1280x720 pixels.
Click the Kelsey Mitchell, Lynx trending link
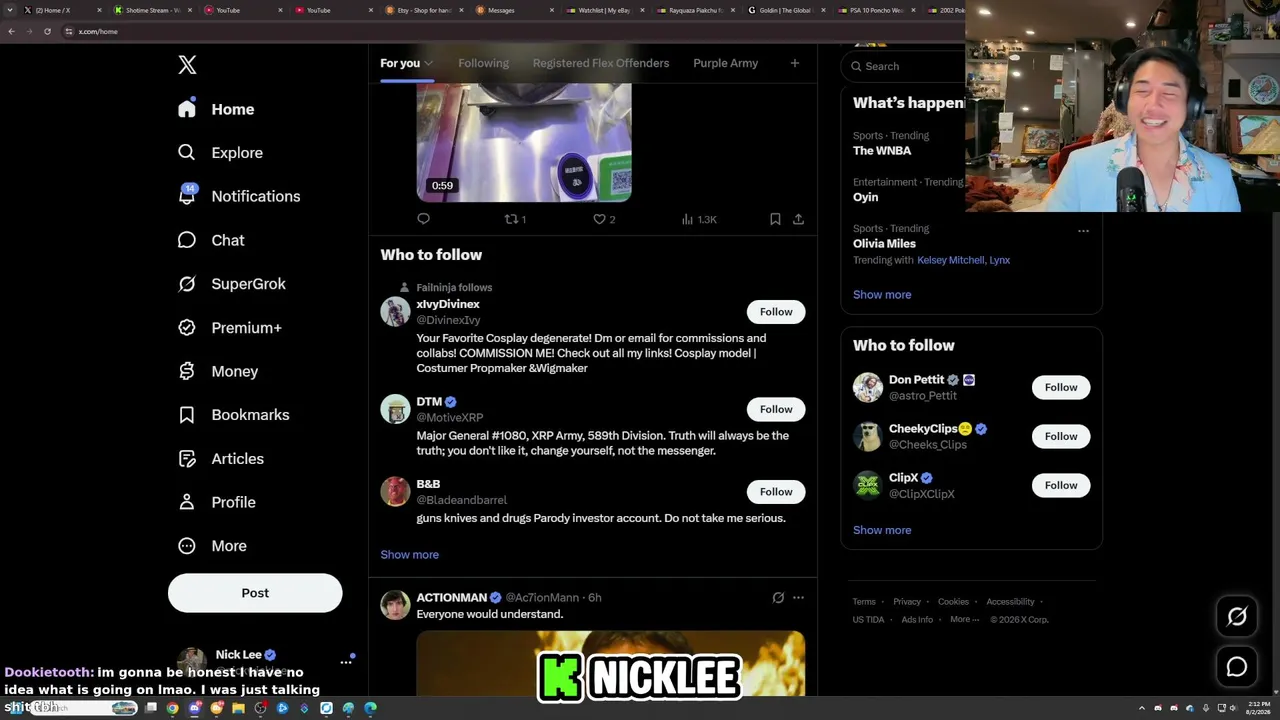[x=963, y=260]
